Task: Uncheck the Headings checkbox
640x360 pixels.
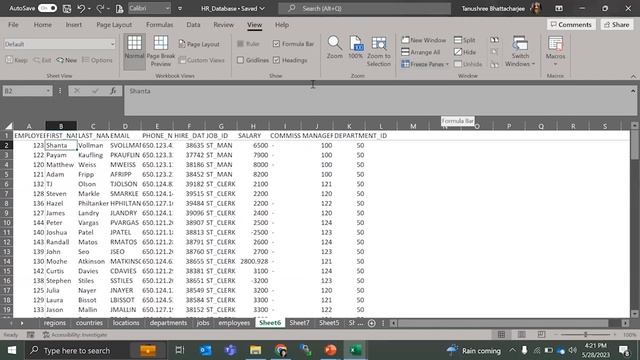Action: point(276,60)
